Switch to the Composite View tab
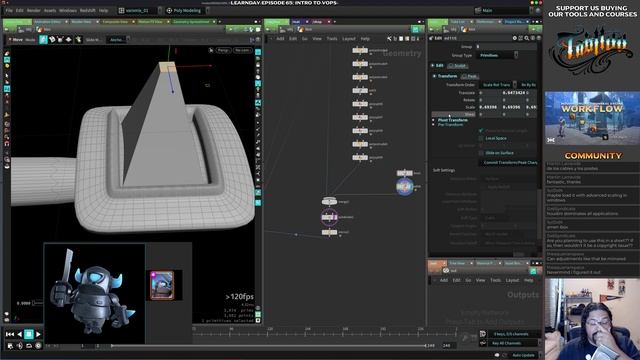 (x=115, y=22)
